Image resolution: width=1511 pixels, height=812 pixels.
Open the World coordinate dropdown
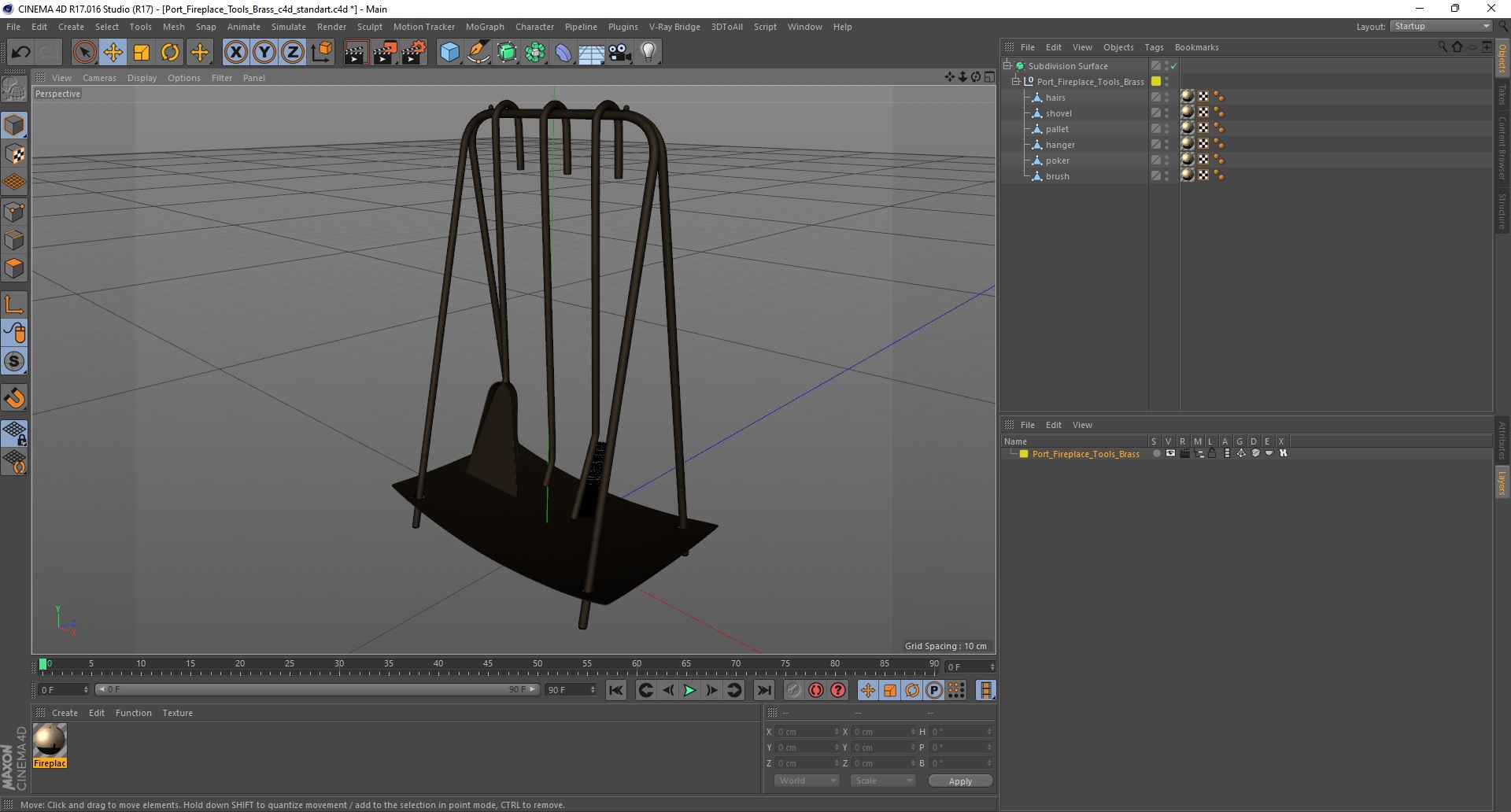pyautogui.click(x=807, y=781)
